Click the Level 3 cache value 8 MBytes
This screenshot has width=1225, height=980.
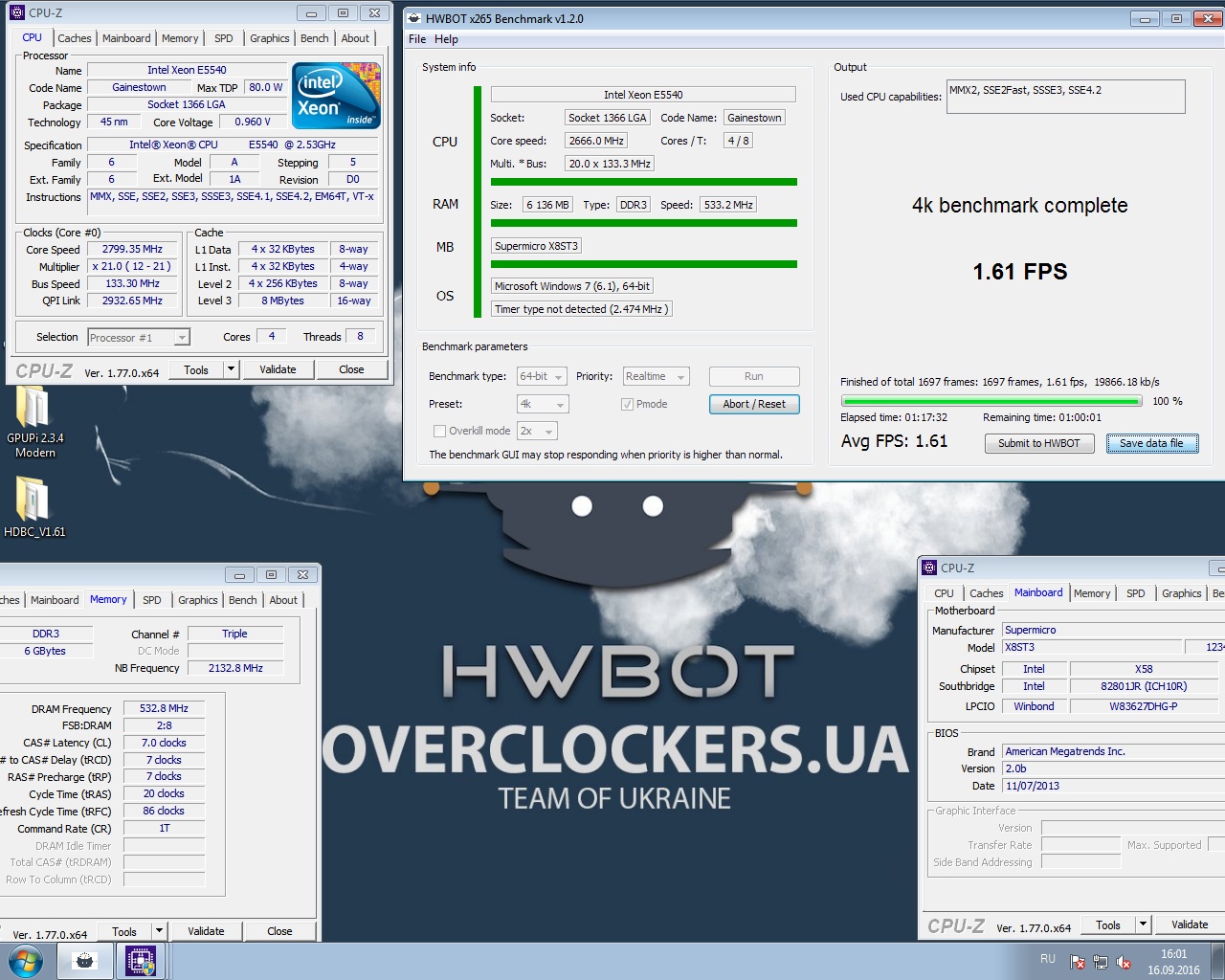283,301
